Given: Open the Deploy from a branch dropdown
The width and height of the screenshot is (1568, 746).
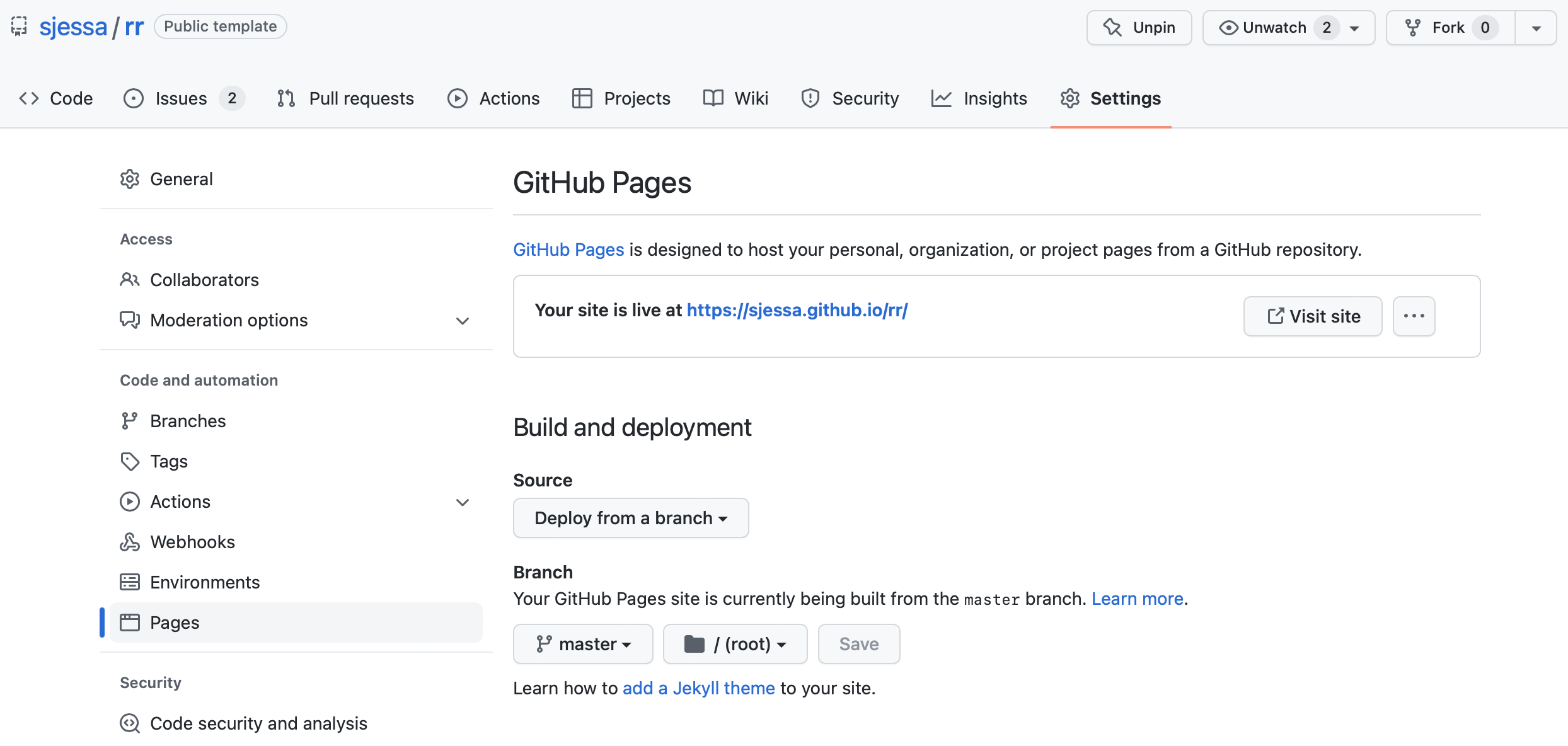Looking at the screenshot, I should click(631, 518).
